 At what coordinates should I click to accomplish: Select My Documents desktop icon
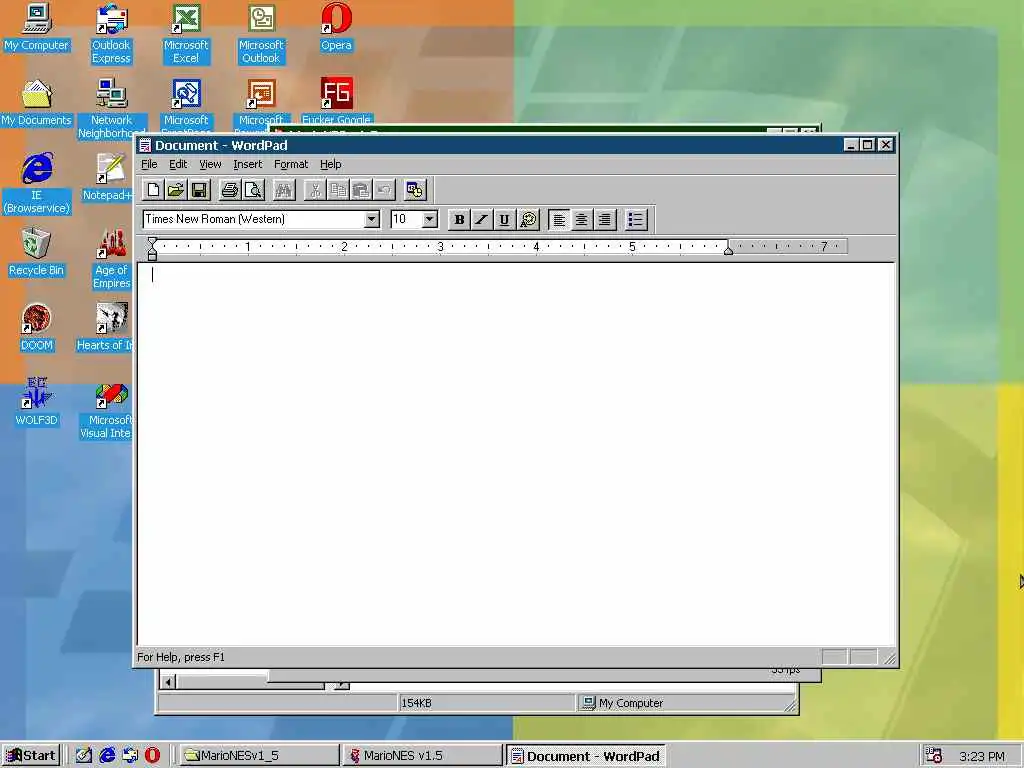pos(37,103)
